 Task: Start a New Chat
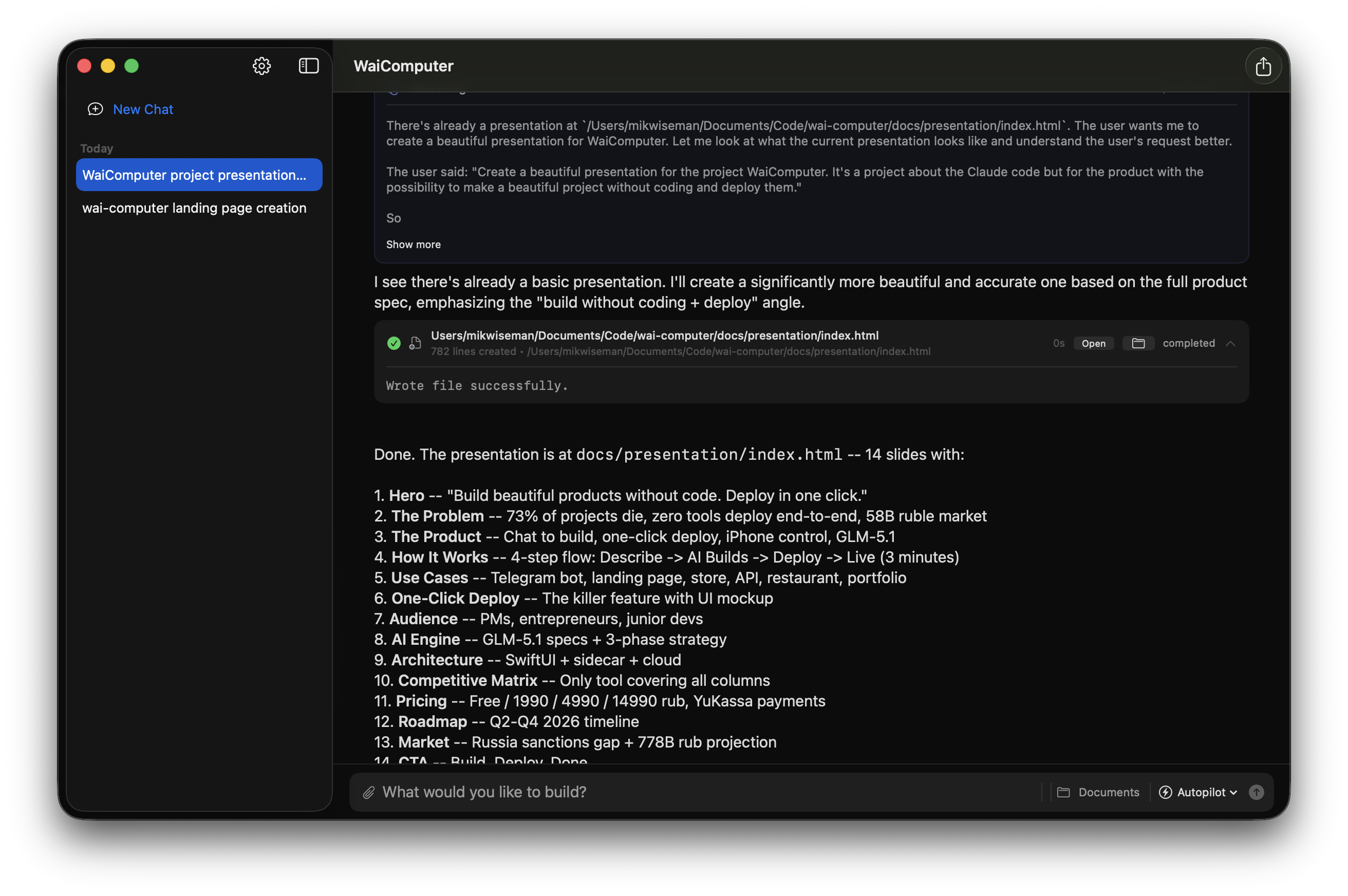click(143, 109)
